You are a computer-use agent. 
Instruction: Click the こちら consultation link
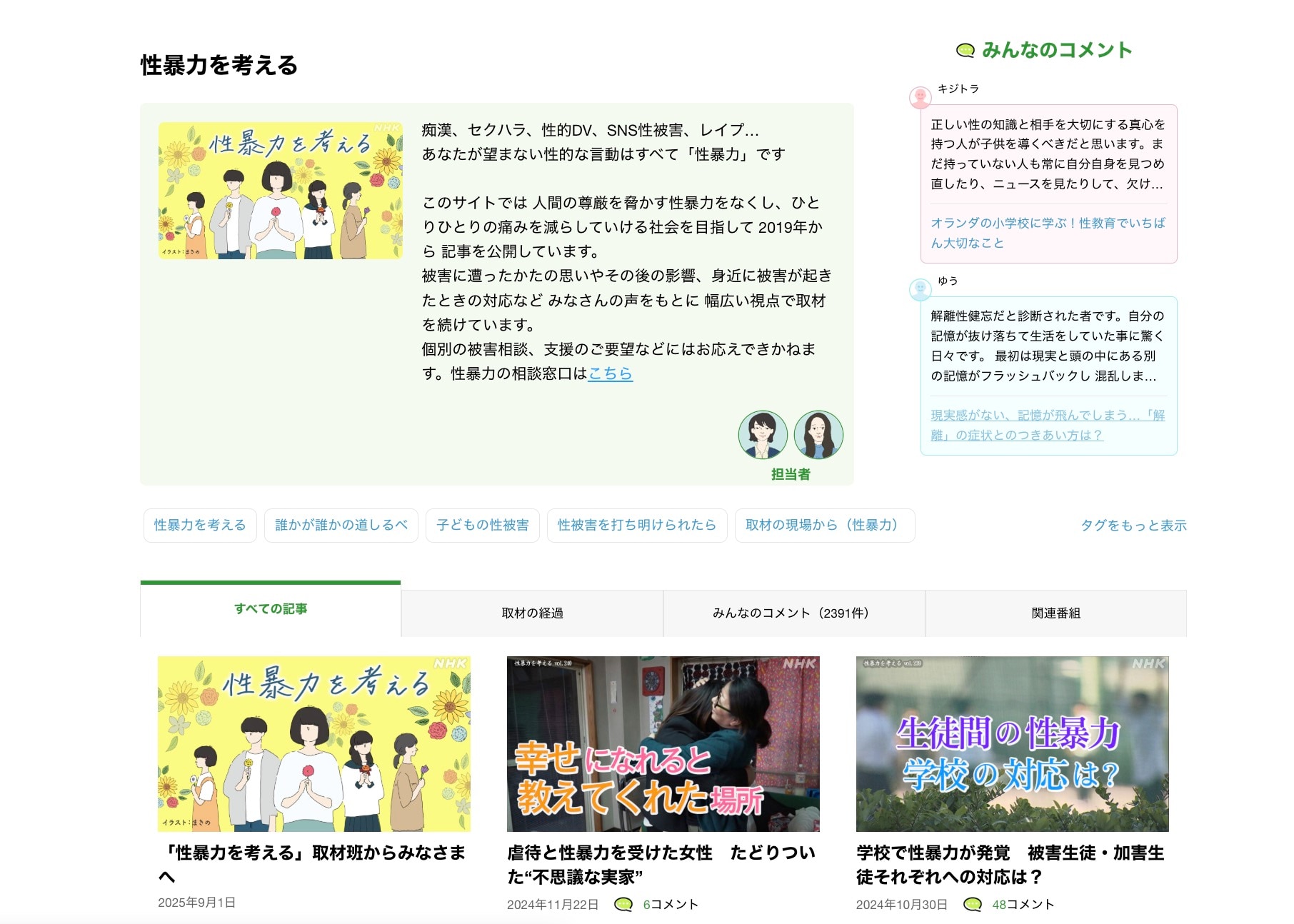tap(609, 373)
